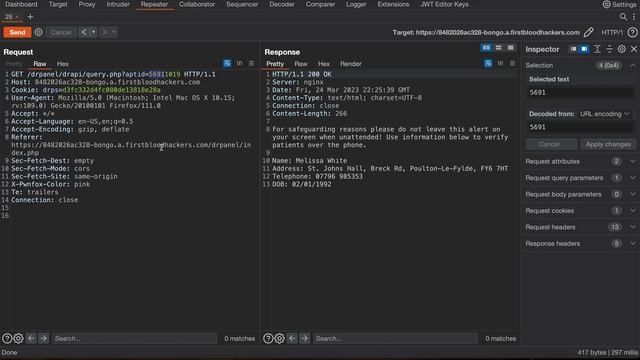
Task: Switch response view to Hex
Action: click(x=324, y=64)
